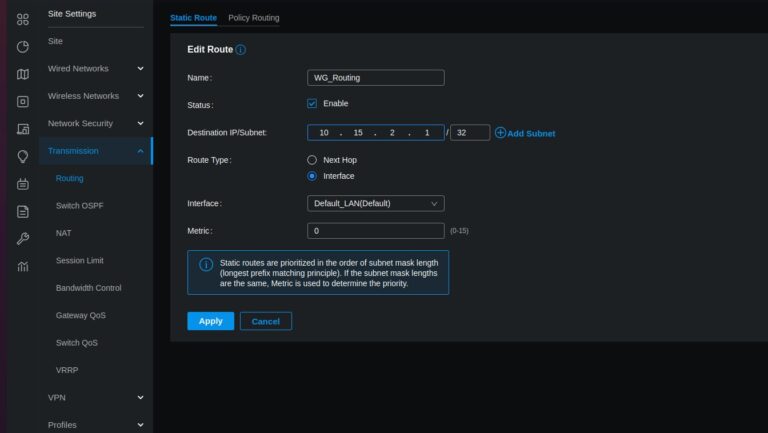The image size is (768, 433).
Task: Click the fourth IP octet field 1
Action: pyautogui.click(x=427, y=133)
